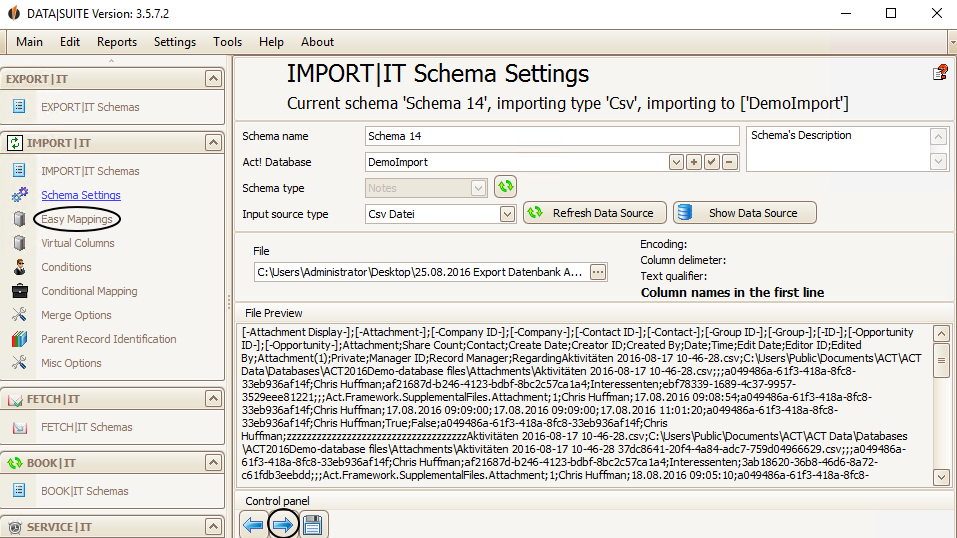Click the Conditional Mapping briefcase icon
Screen dimensions: 957x538
click(x=20, y=291)
